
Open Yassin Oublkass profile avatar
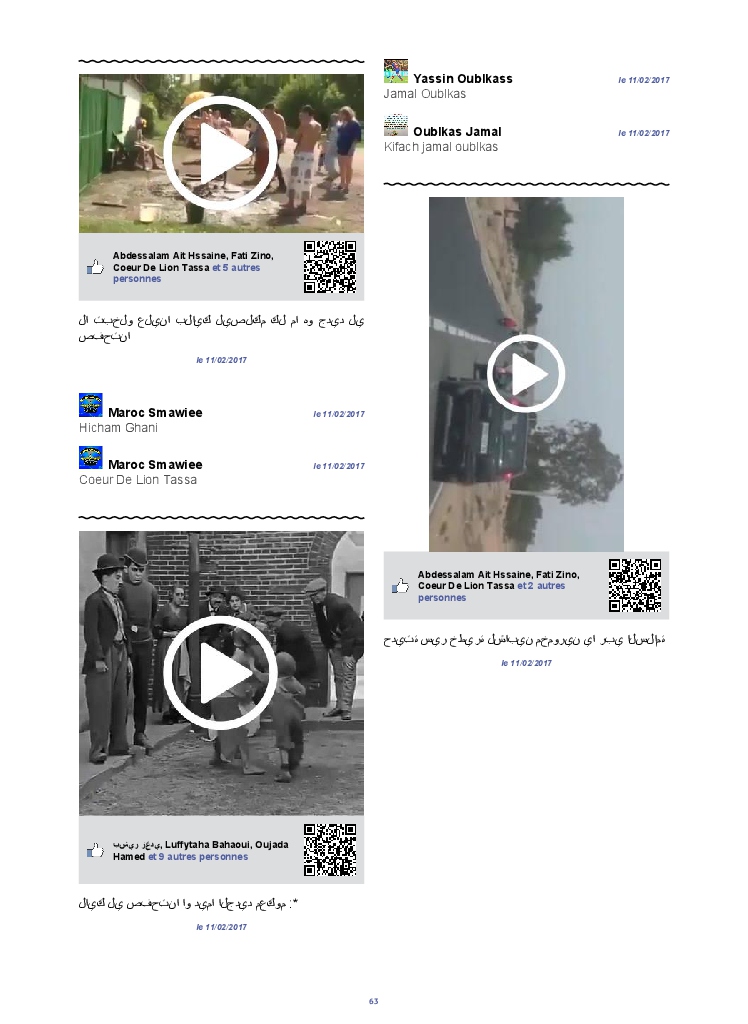[x=396, y=71]
